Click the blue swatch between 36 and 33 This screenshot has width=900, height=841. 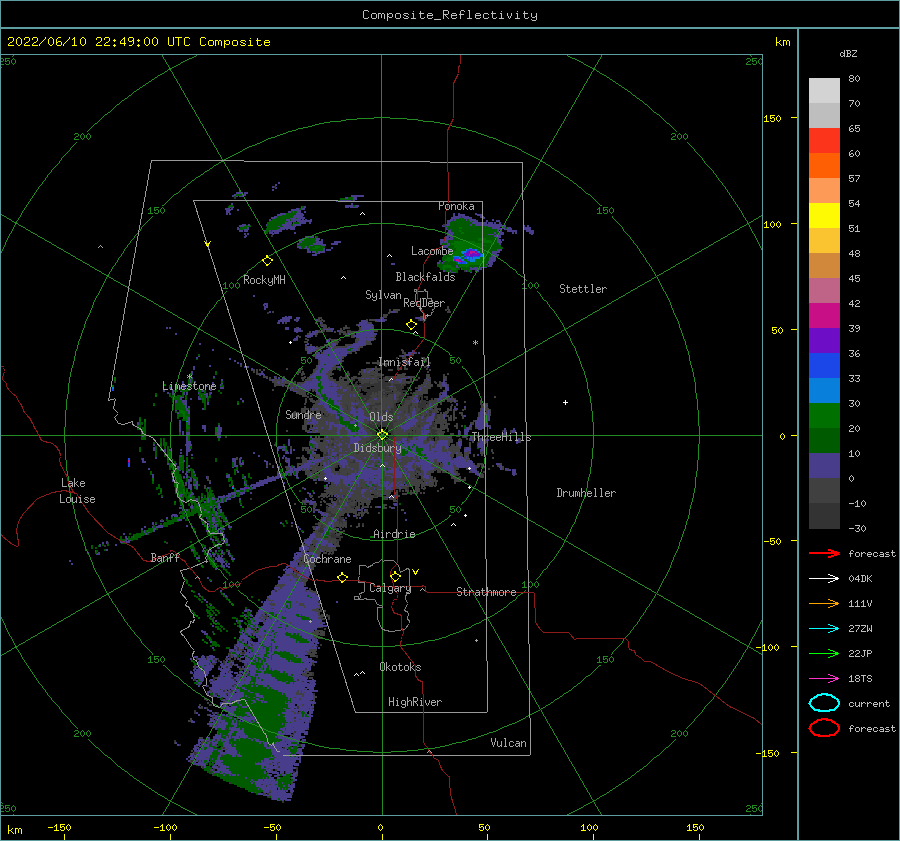point(824,366)
